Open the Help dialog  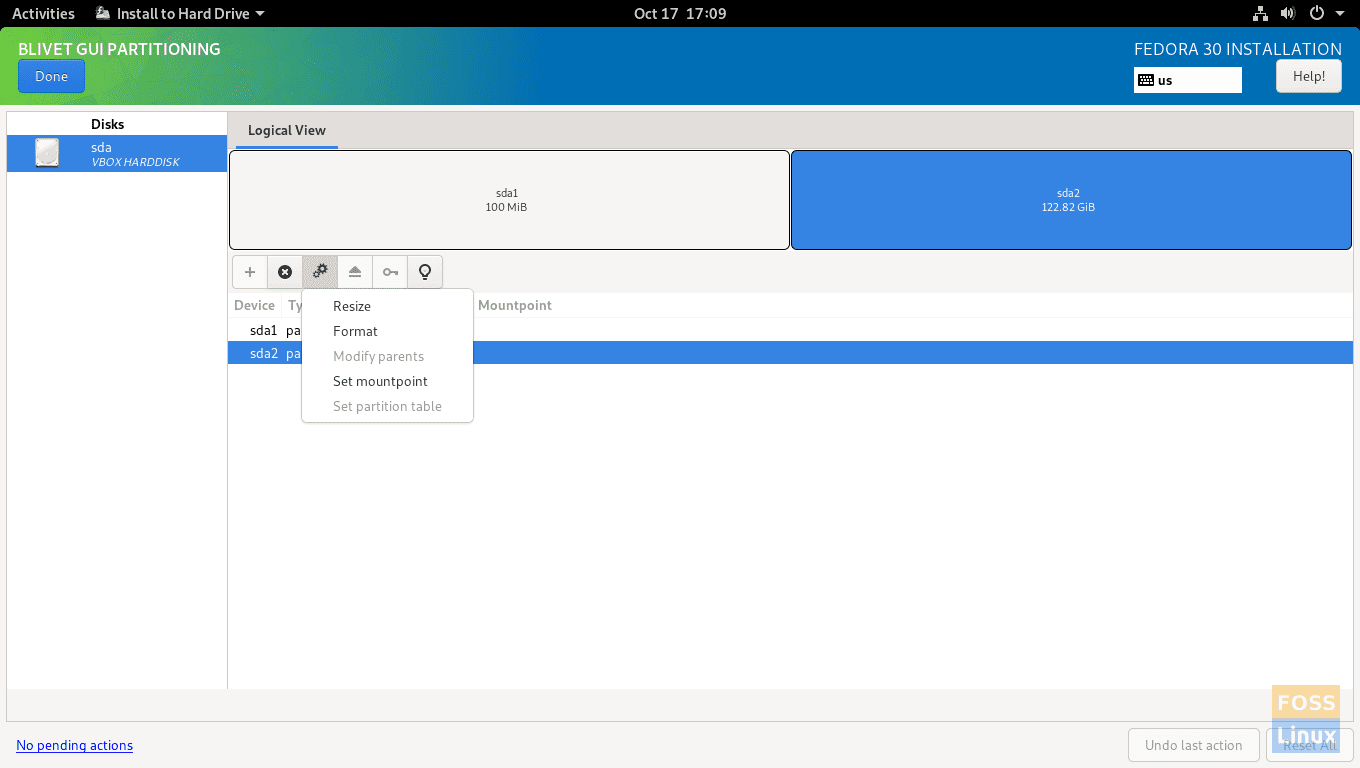coord(1308,76)
